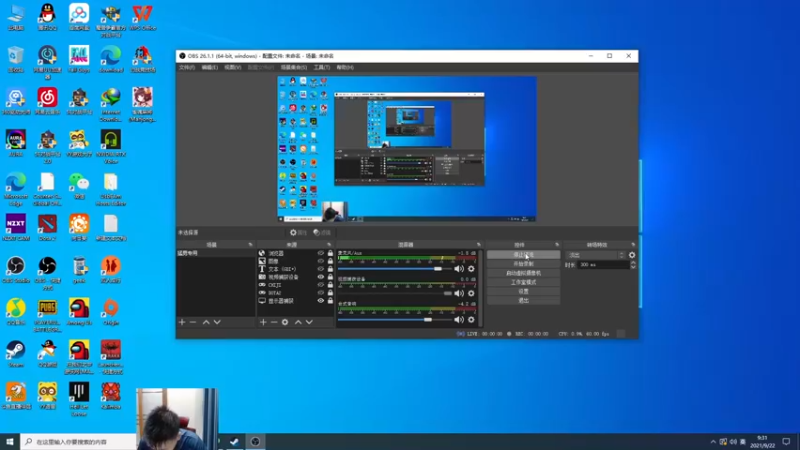Open the Steam shortcut on the desktop

16,354
